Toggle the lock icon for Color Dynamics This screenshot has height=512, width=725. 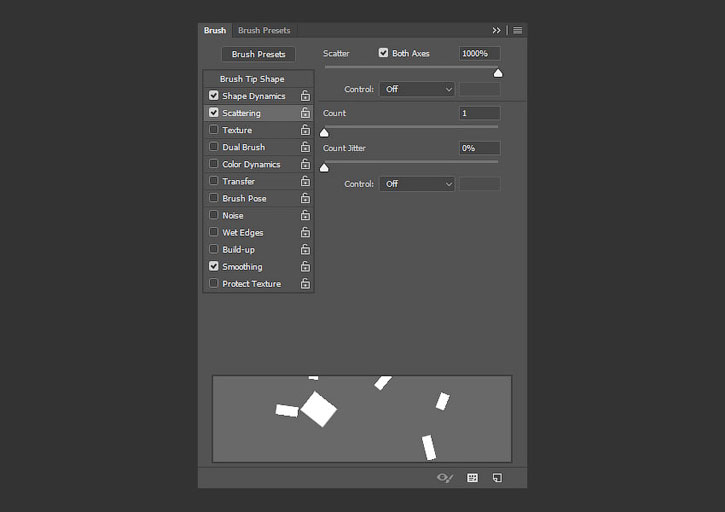pos(305,164)
